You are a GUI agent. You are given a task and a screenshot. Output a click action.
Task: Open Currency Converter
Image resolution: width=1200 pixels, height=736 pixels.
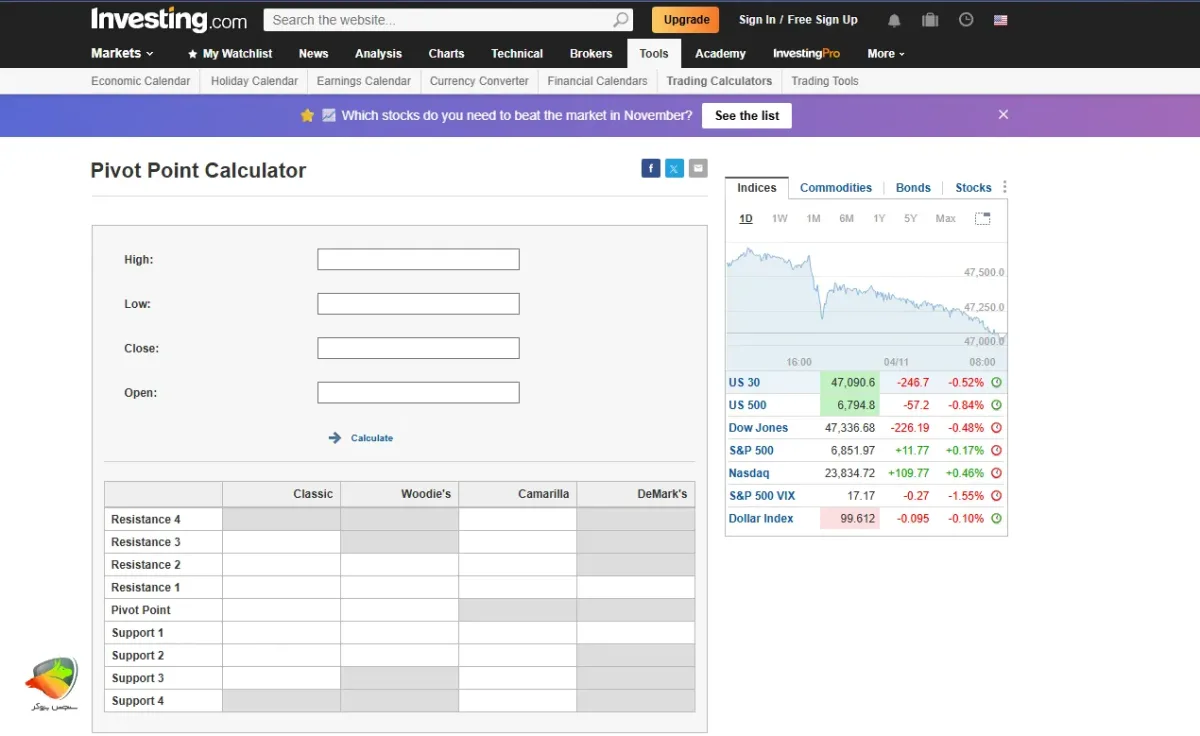click(x=479, y=81)
